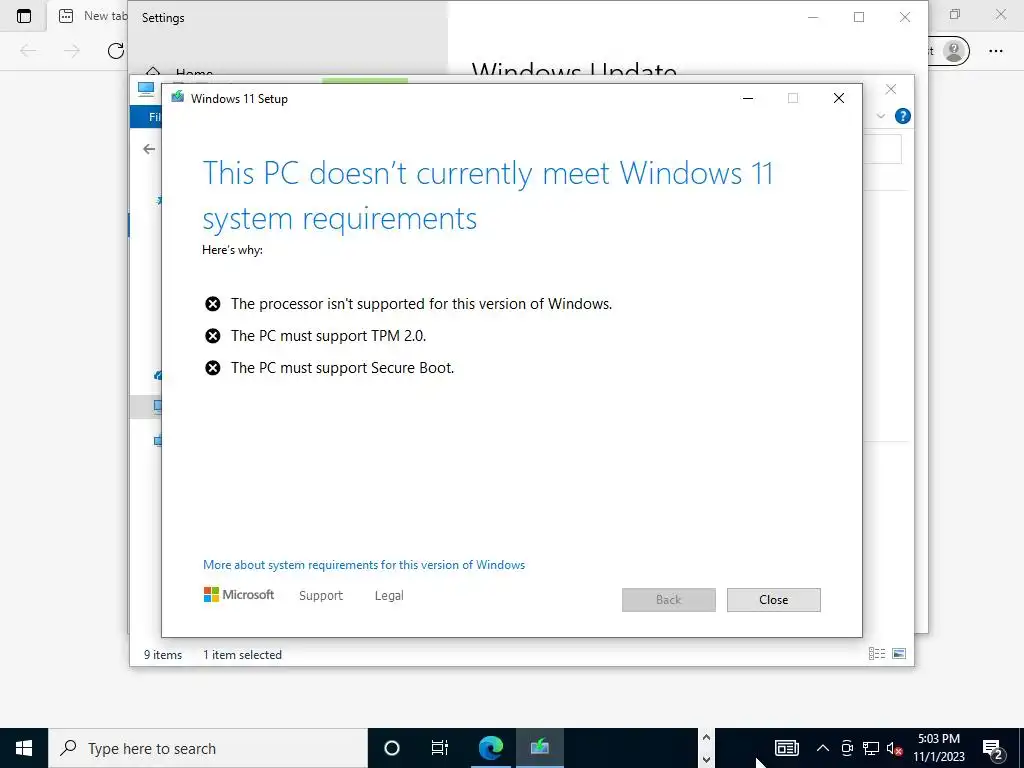Switch File Explorer to details view icon
1024x768 pixels.
pyautogui.click(x=877, y=653)
